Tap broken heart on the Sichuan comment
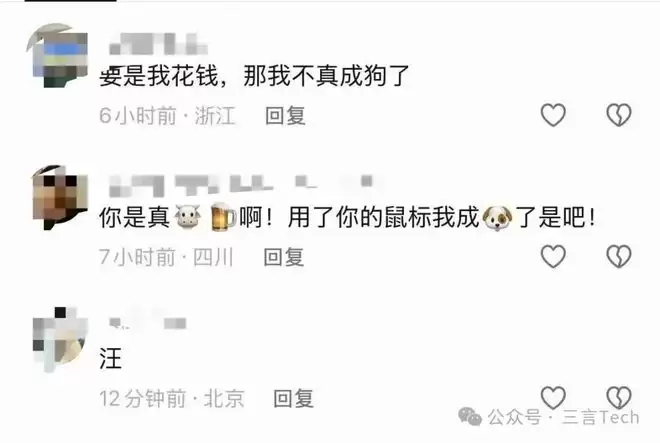Screen dimensions: 660x443 point(619,256)
